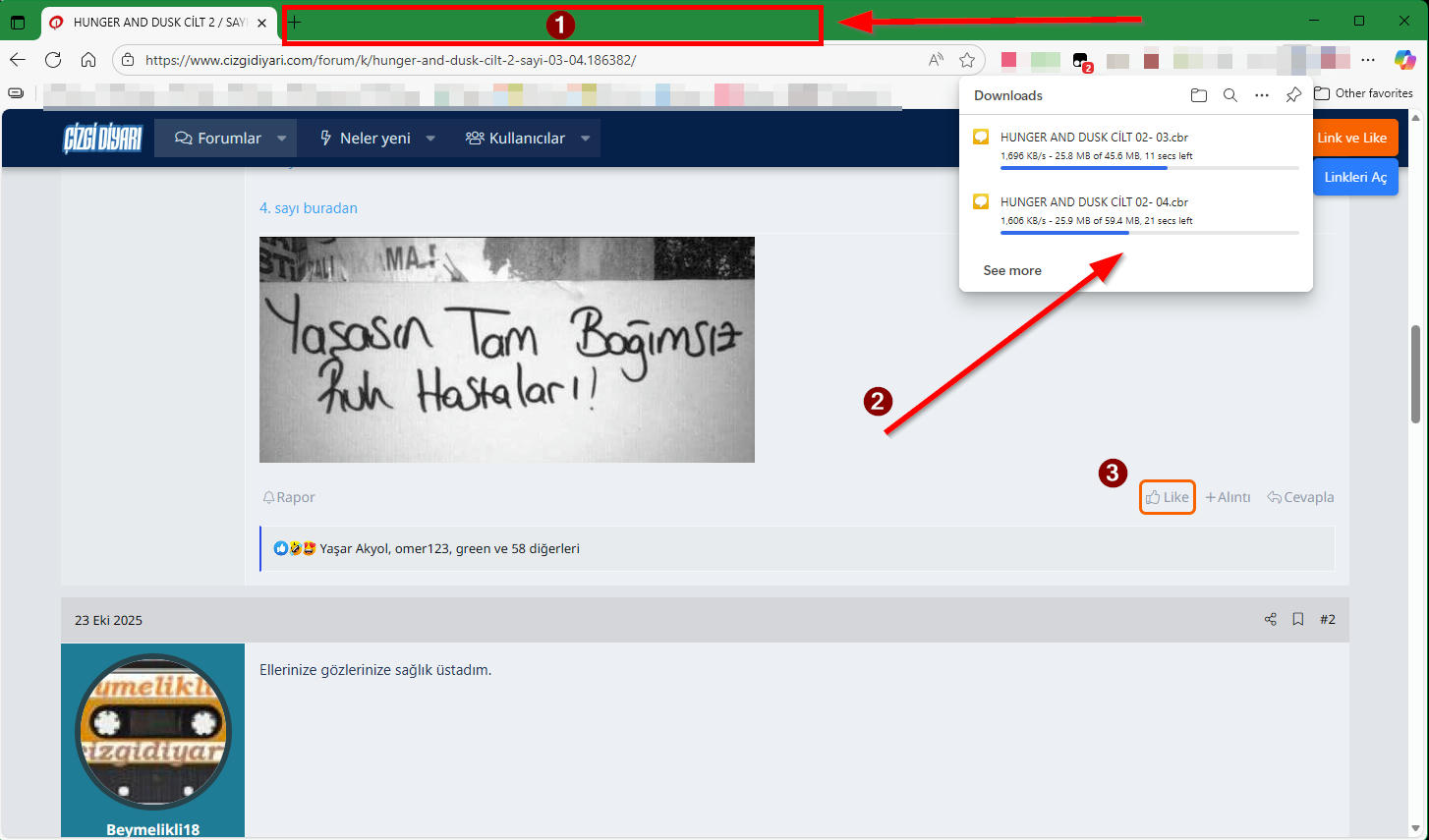Viewport: 1429px width, 840px height.
Task: Click the '4. sayı buradan' link
Action: [308, 208]
